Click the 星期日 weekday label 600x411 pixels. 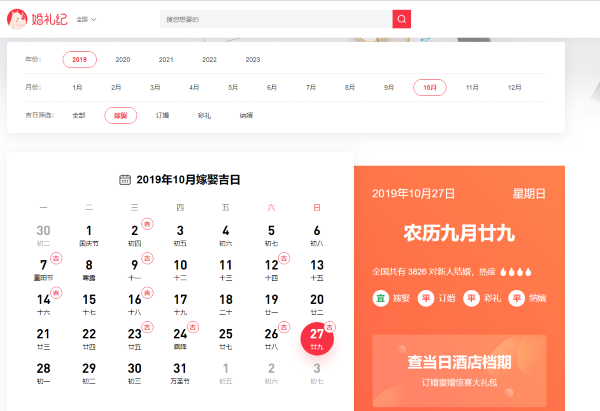529,194
